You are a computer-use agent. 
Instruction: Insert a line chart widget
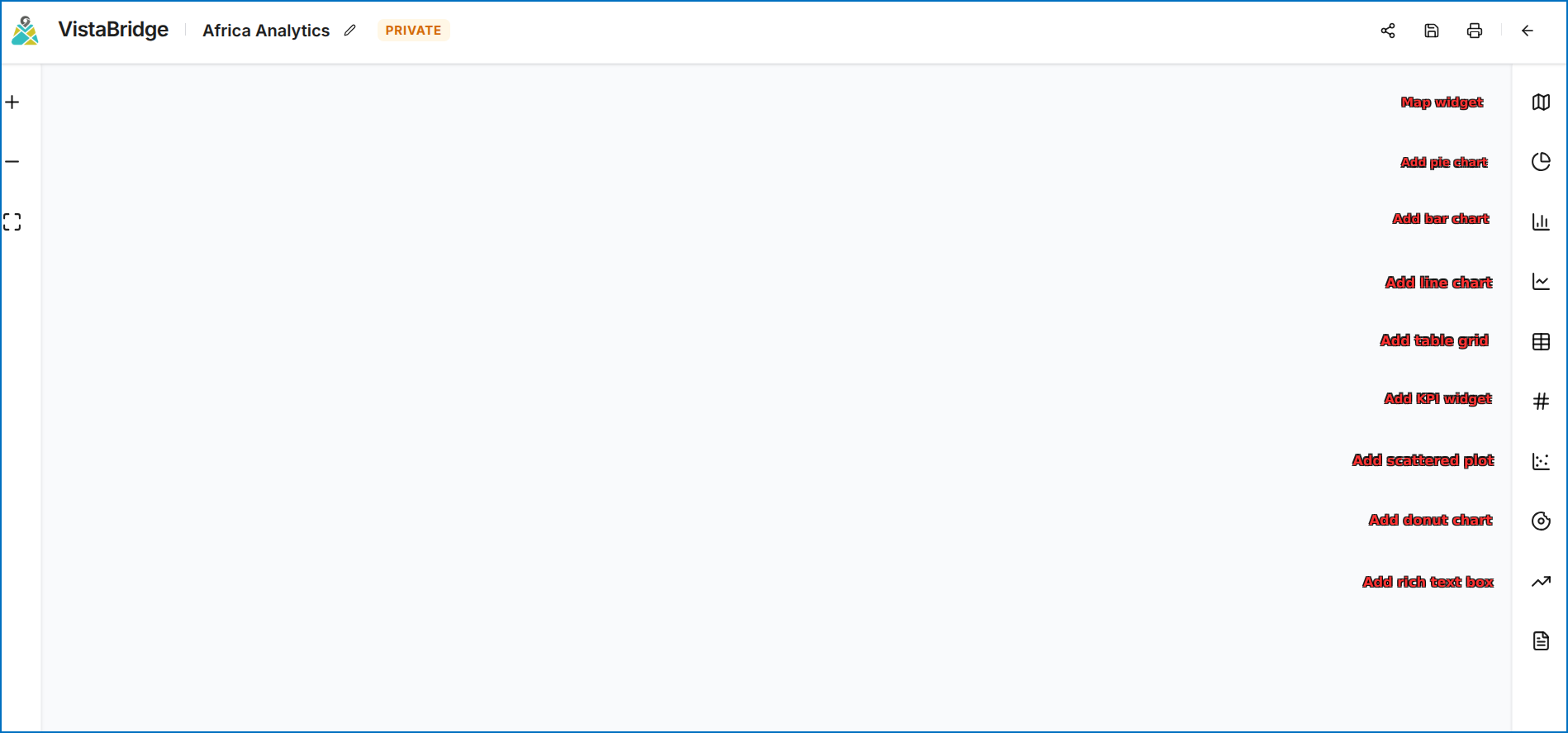(1541, 282)
